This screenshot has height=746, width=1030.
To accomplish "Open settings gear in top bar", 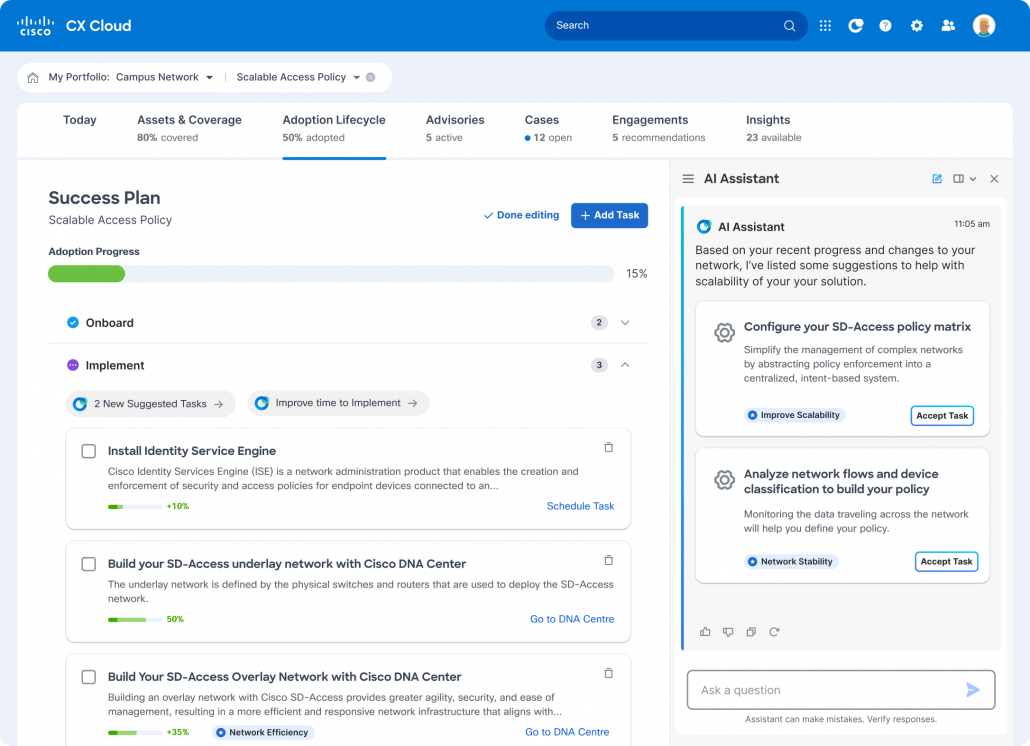I will point(916,26).
